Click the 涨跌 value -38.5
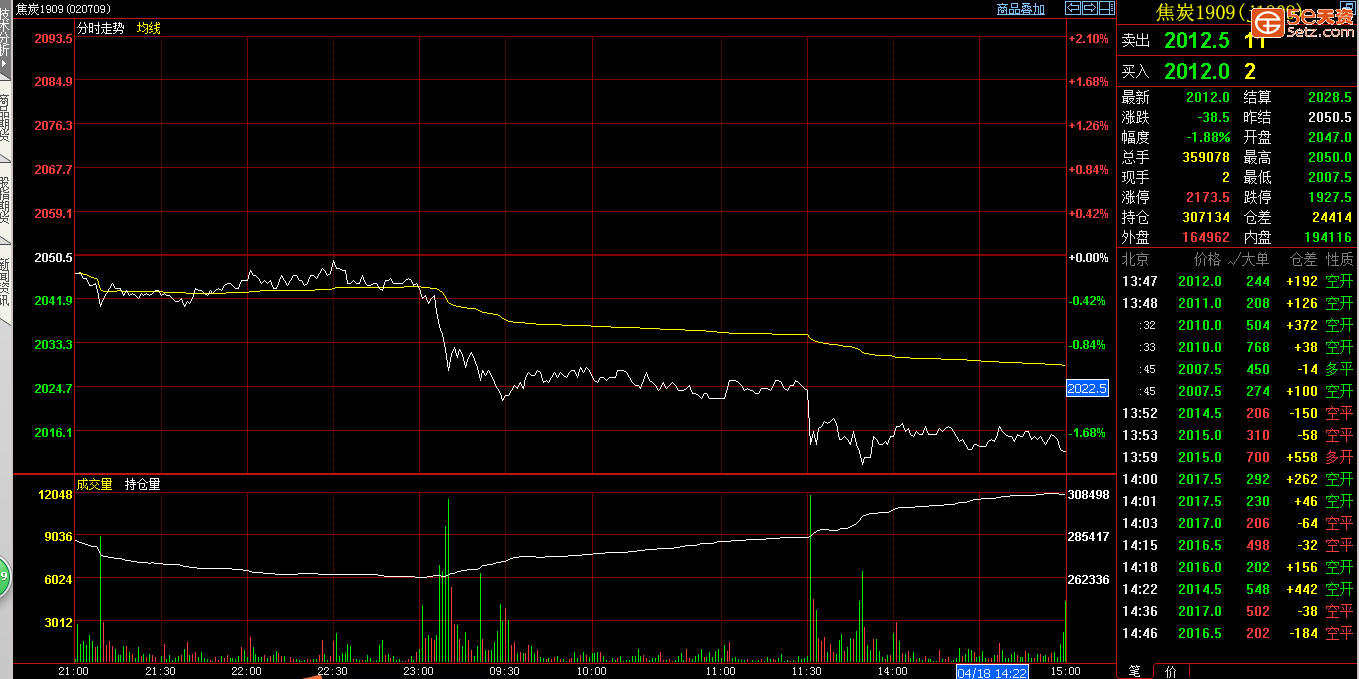This screenshot has height=679, width=1359. coord(1212,117)
